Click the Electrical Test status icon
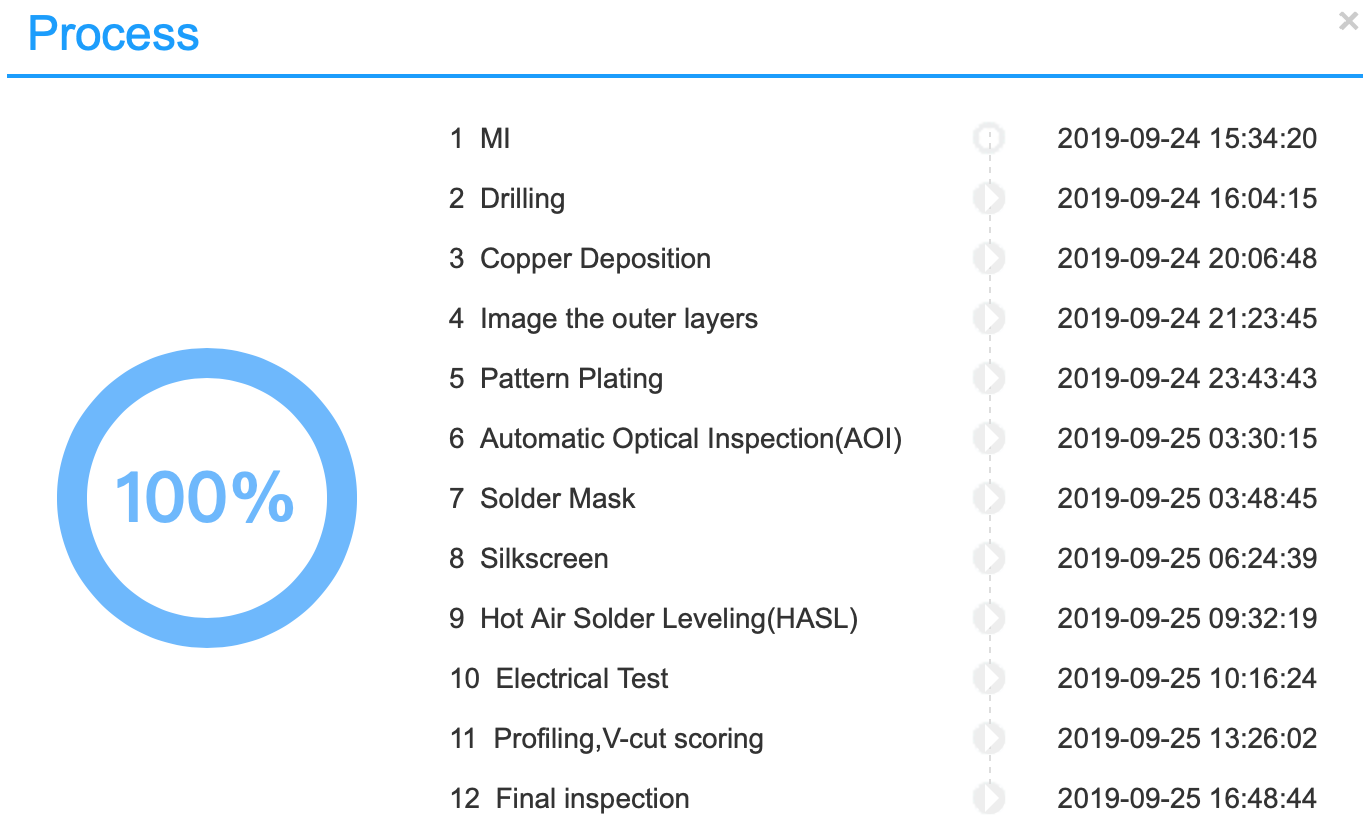 (x=989, y=678)
